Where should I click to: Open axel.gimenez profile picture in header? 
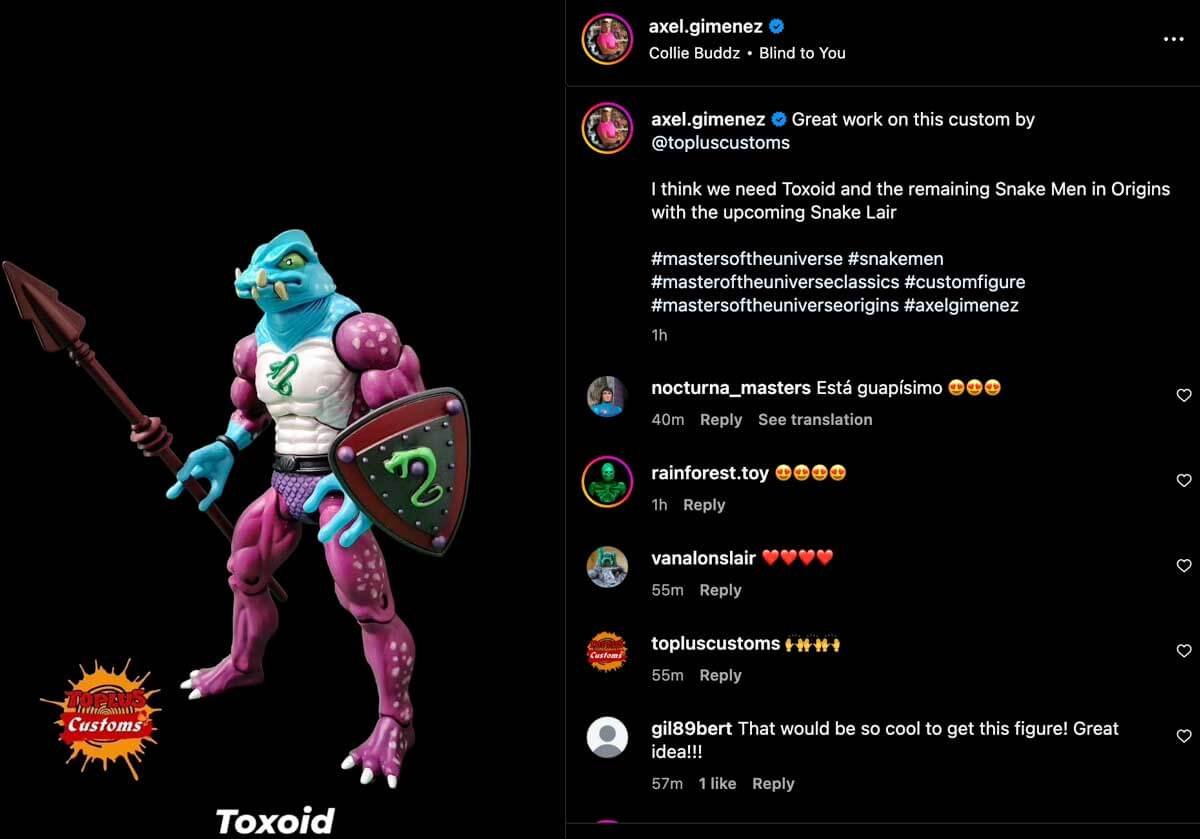[x=608, y=39]
